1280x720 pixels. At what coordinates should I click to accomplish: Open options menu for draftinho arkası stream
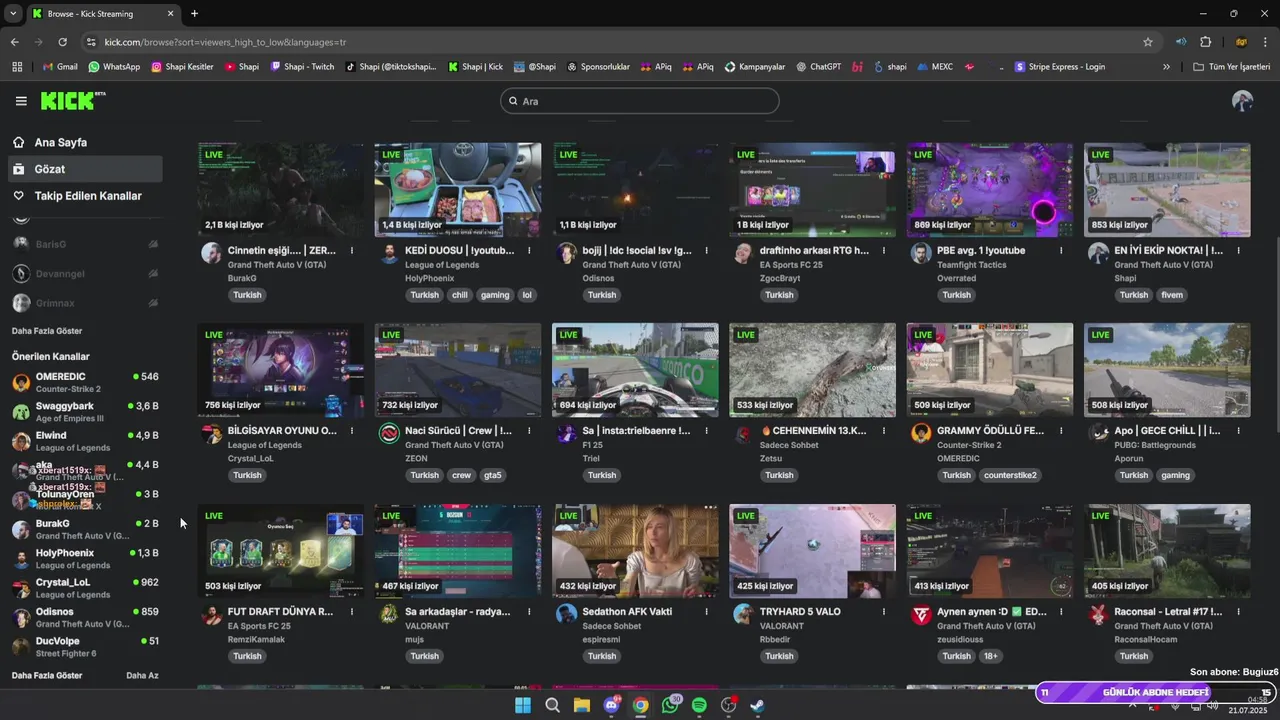884,250
